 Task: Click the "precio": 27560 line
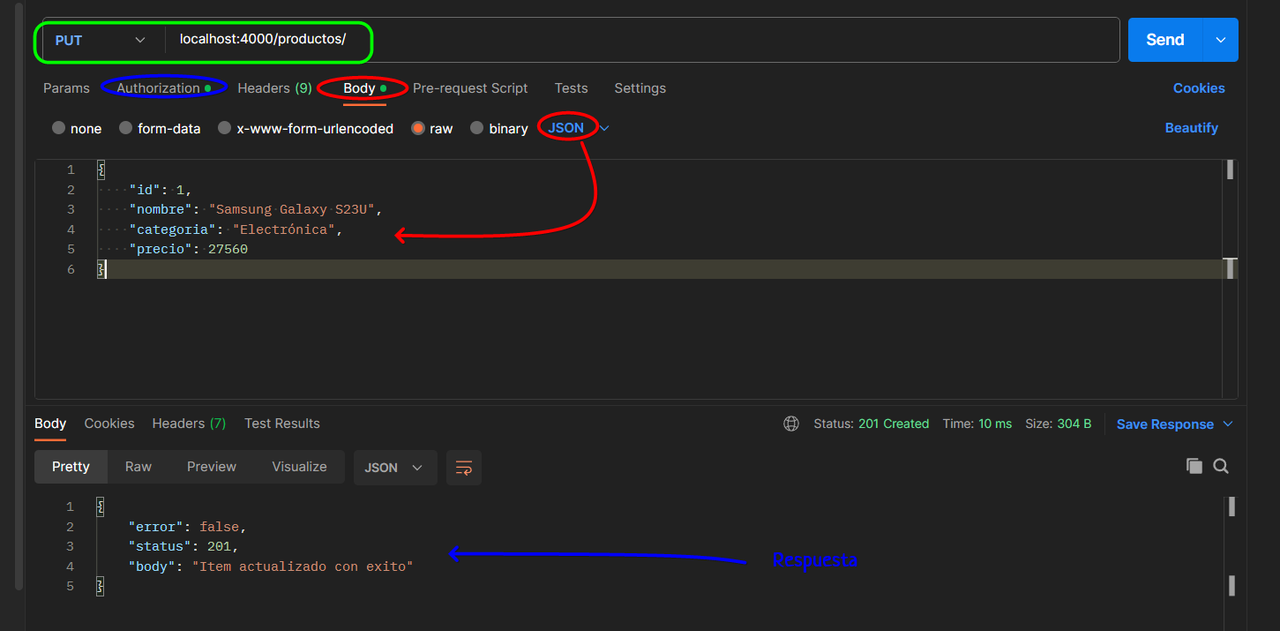[x=188, y=249]
